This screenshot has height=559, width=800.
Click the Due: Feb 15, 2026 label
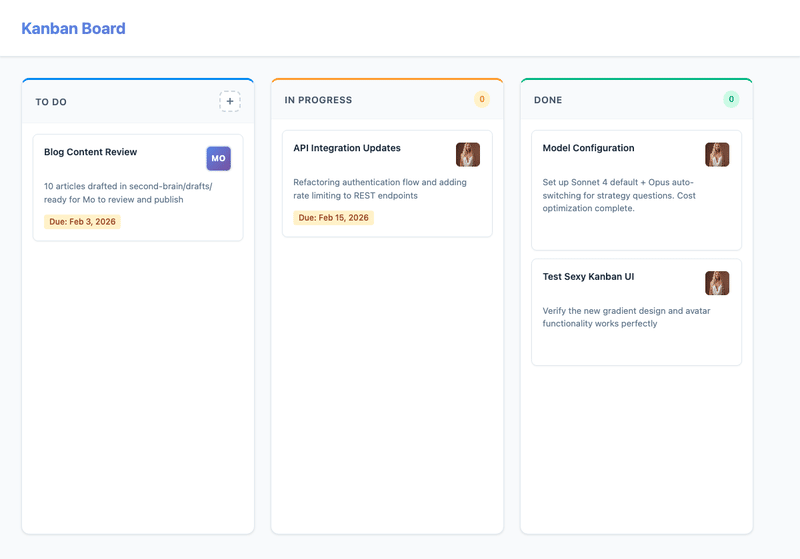click(333, 218)
